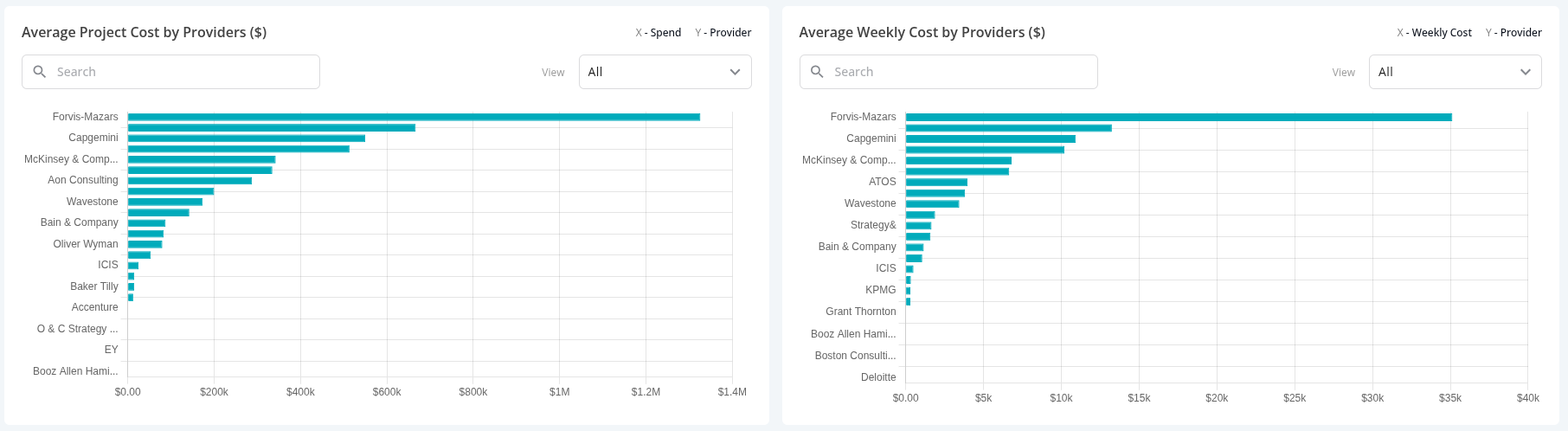Click the Strategy& provider label
This screenshot has height=431, width=1568.
(873, 225)
